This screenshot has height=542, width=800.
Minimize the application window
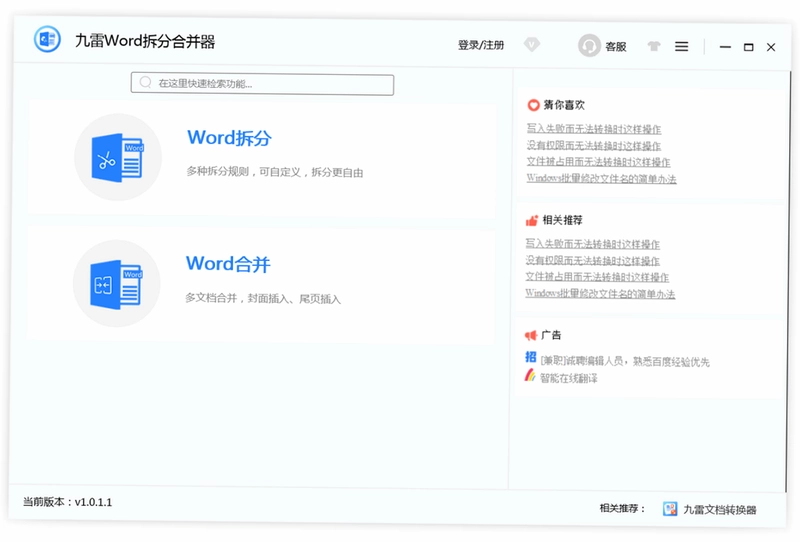pos(725,47)
